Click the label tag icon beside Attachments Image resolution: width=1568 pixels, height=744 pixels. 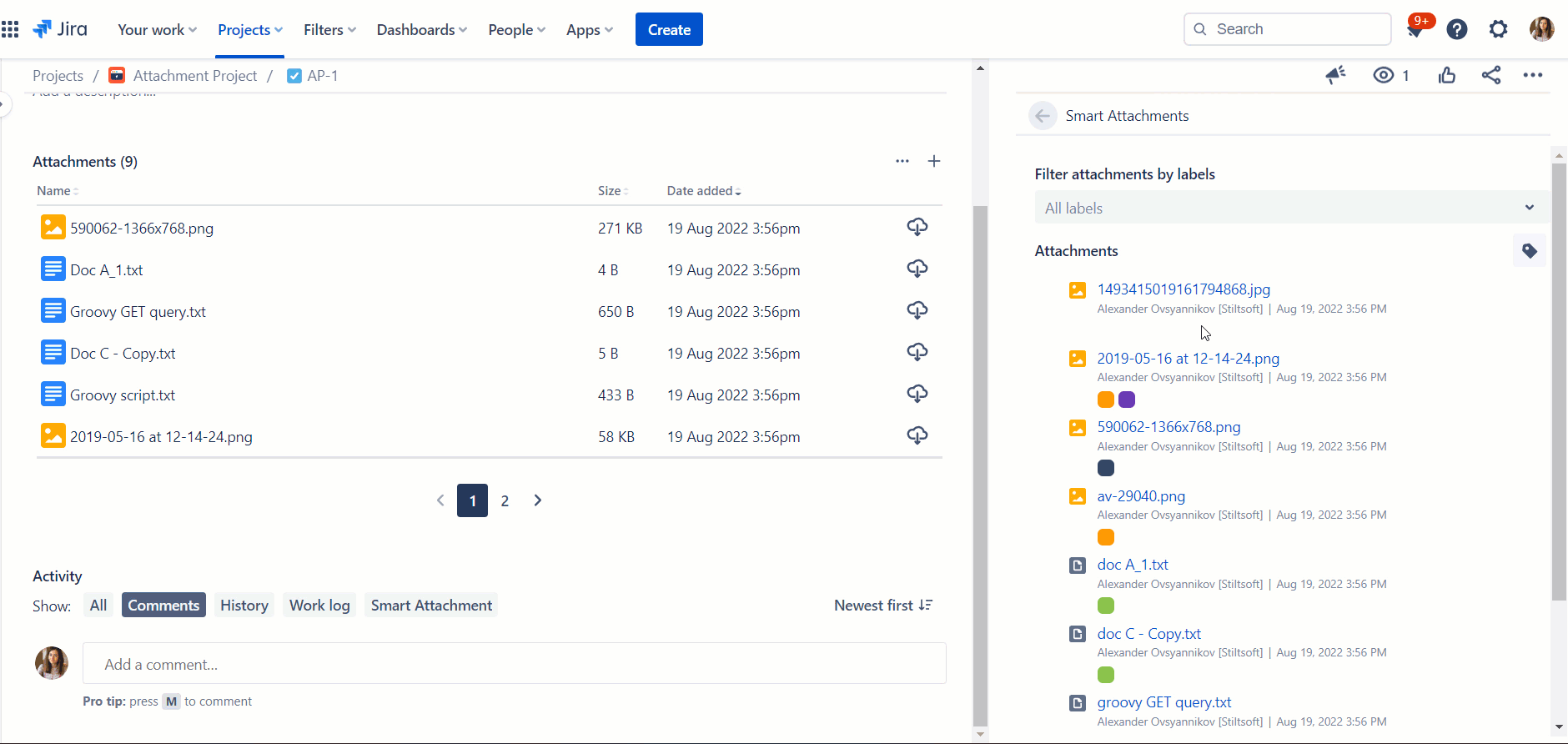(1530, 251)
